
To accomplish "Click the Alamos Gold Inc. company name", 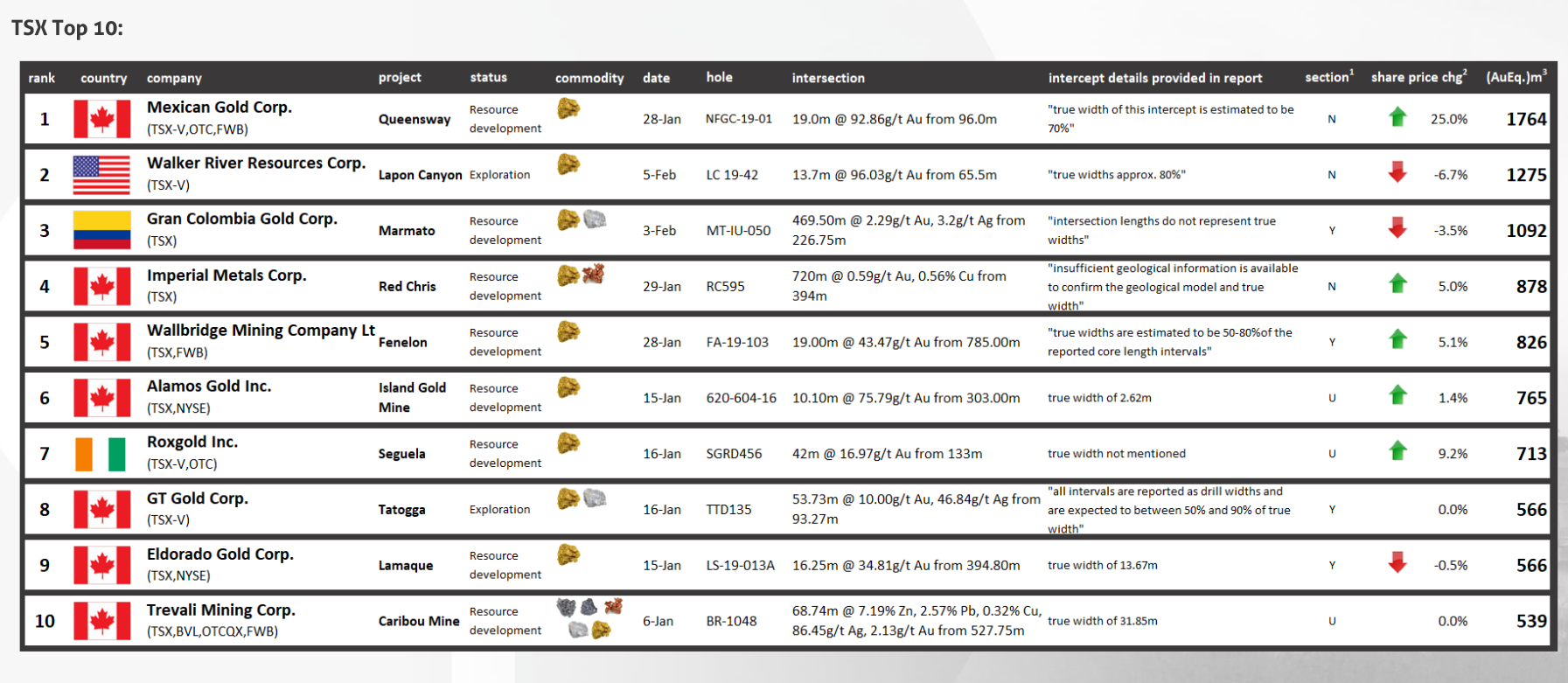I will pos(209,387).
